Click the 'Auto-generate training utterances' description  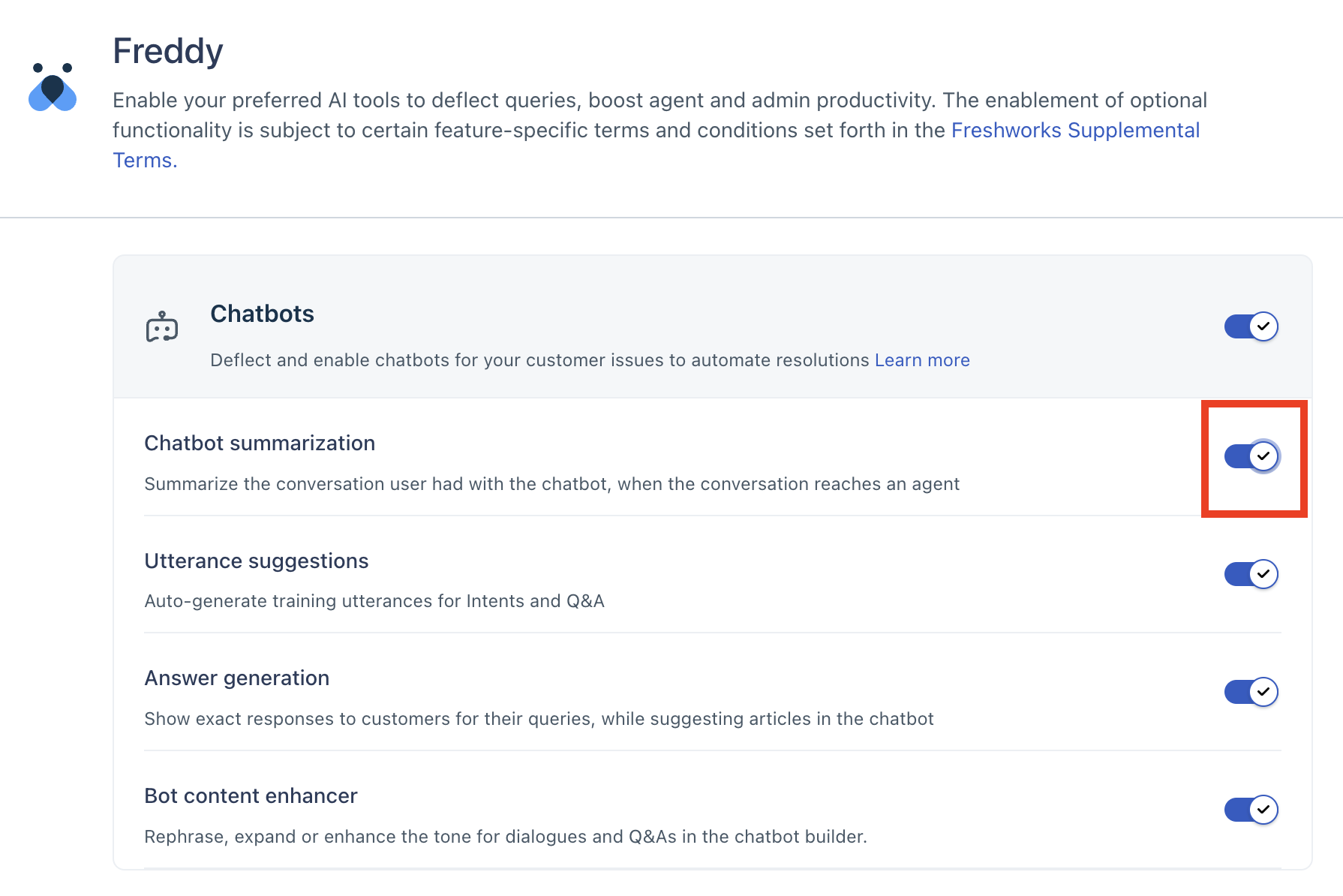pyautogui.click(x=374, y=601)
